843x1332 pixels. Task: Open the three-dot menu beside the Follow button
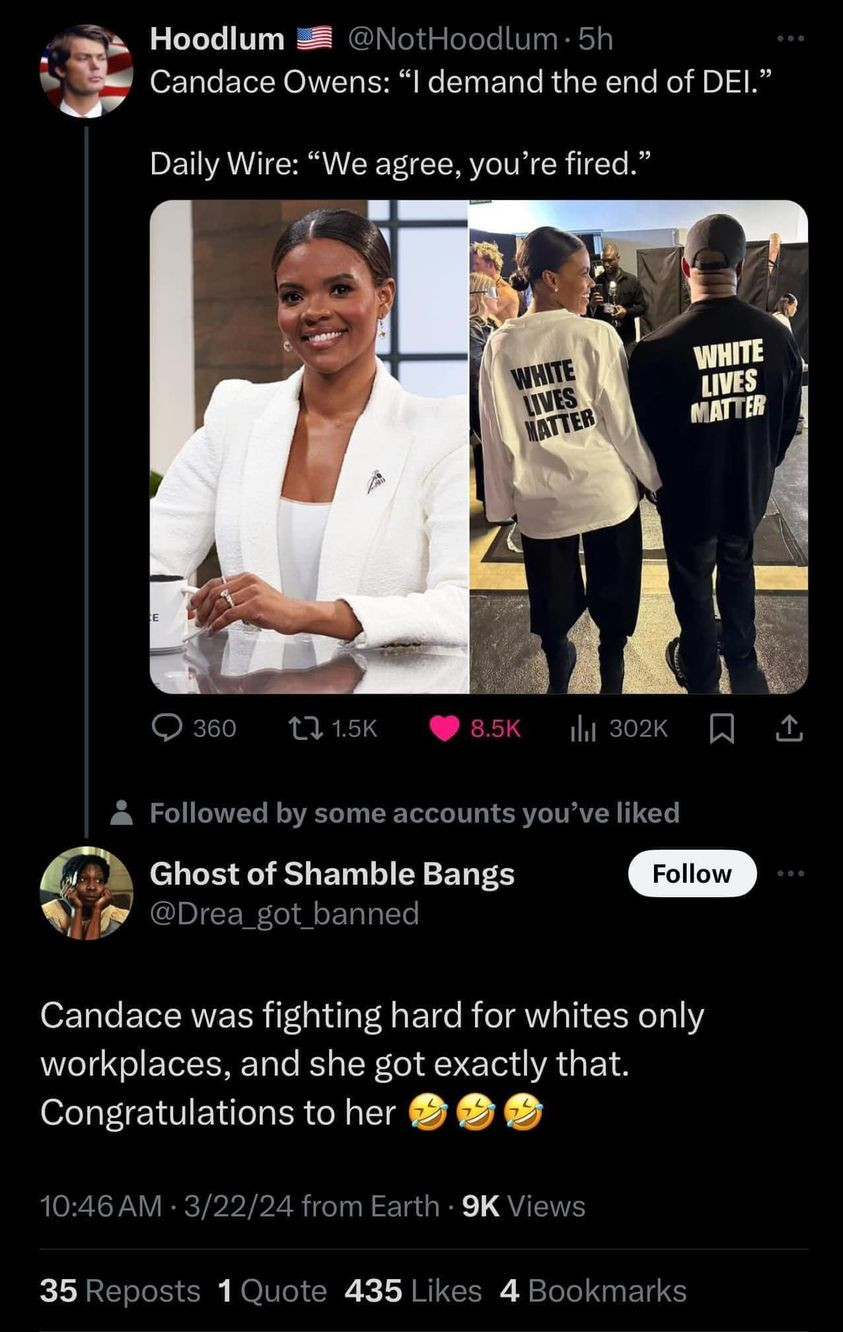790,873
